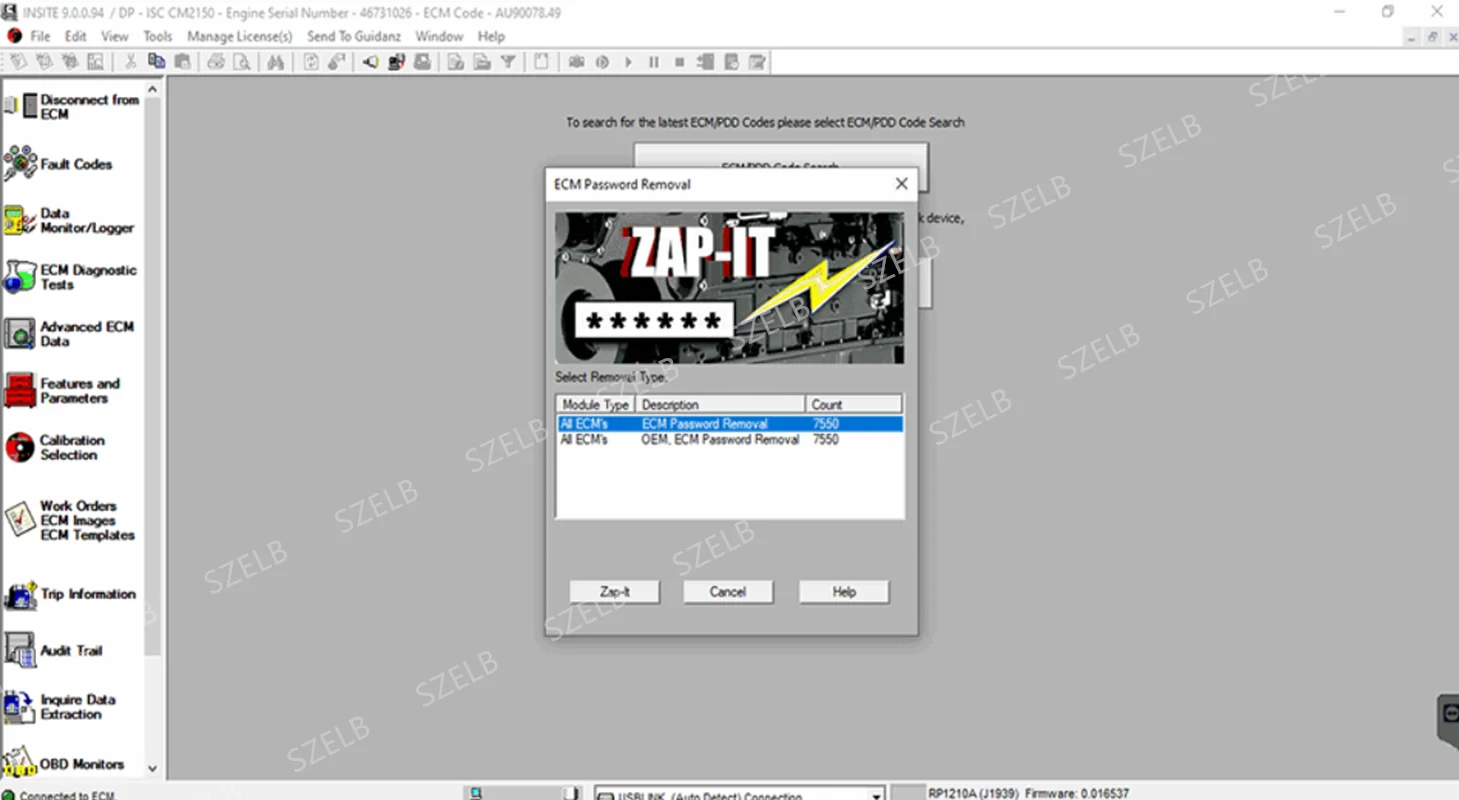
Task: Open the Help menu
Action: pos(491,36)
